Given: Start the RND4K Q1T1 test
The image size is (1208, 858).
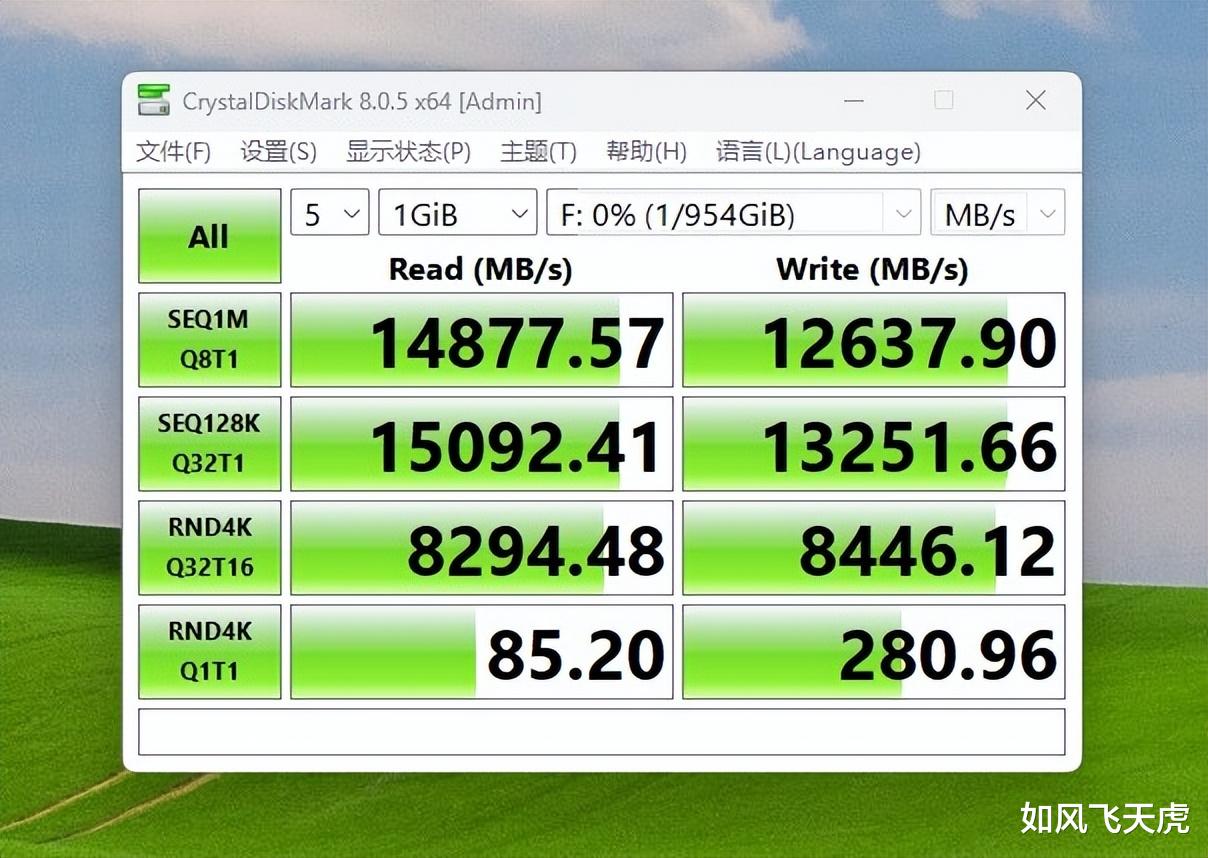Looking at the screenshot, I should pos(209,652).
